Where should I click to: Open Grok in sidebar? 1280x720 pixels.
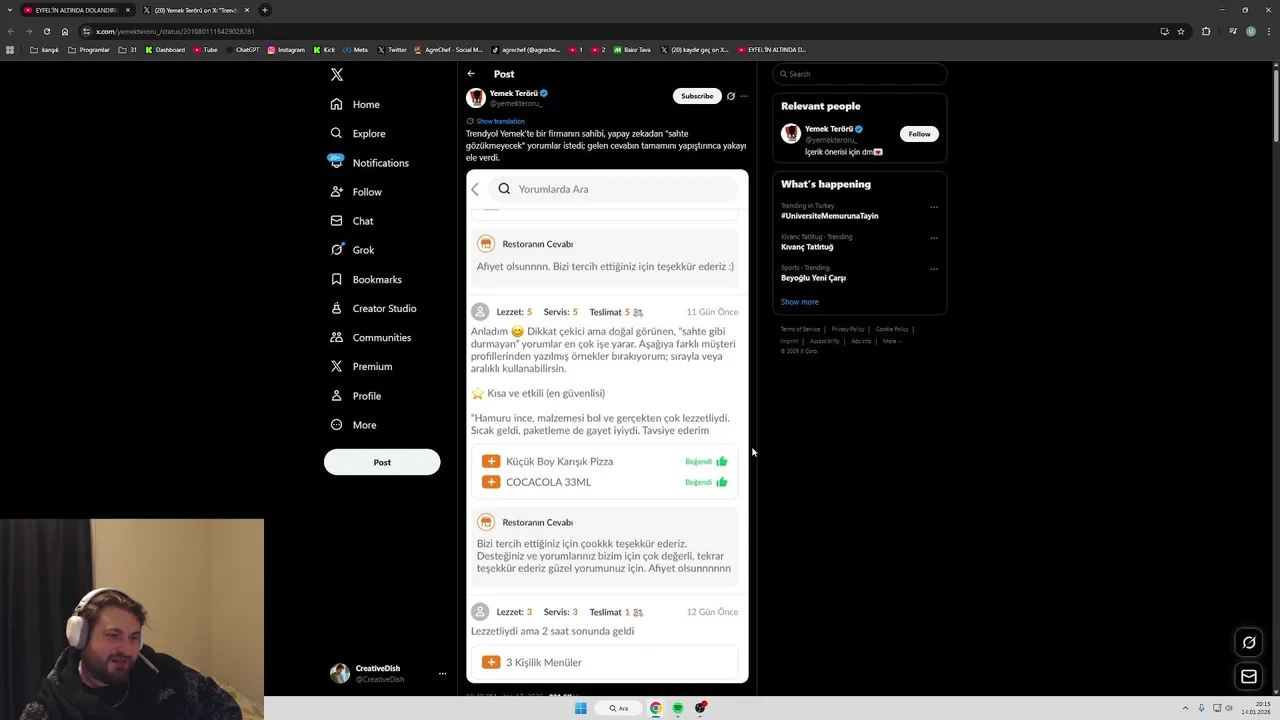tap(352, 250)
